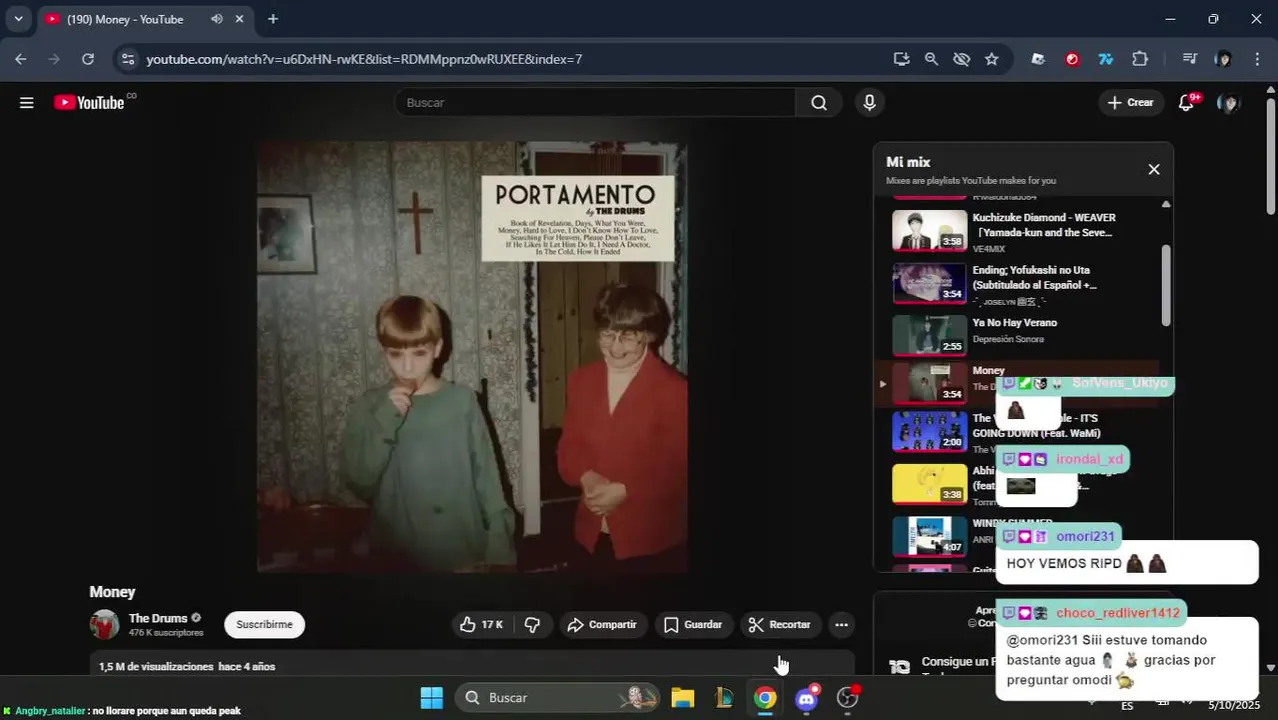Open the zoom magnifier icon in address bar

[x=932, y=59]
